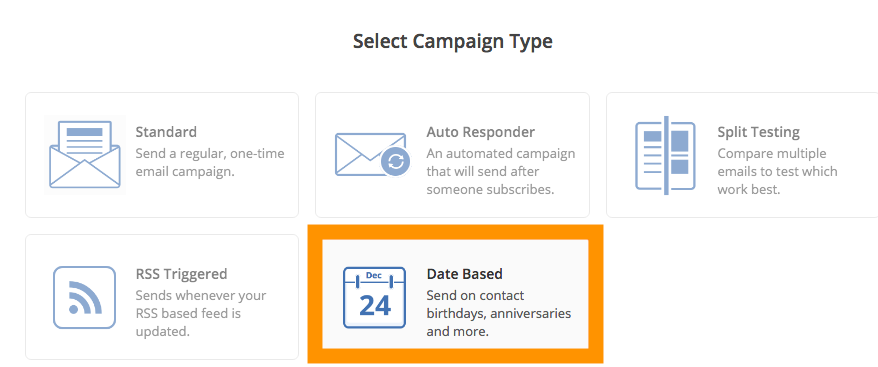The width and height of the screenshot is (878, 367).
Task: Click the RSS feed icon
Action: (x=85, y=297)
